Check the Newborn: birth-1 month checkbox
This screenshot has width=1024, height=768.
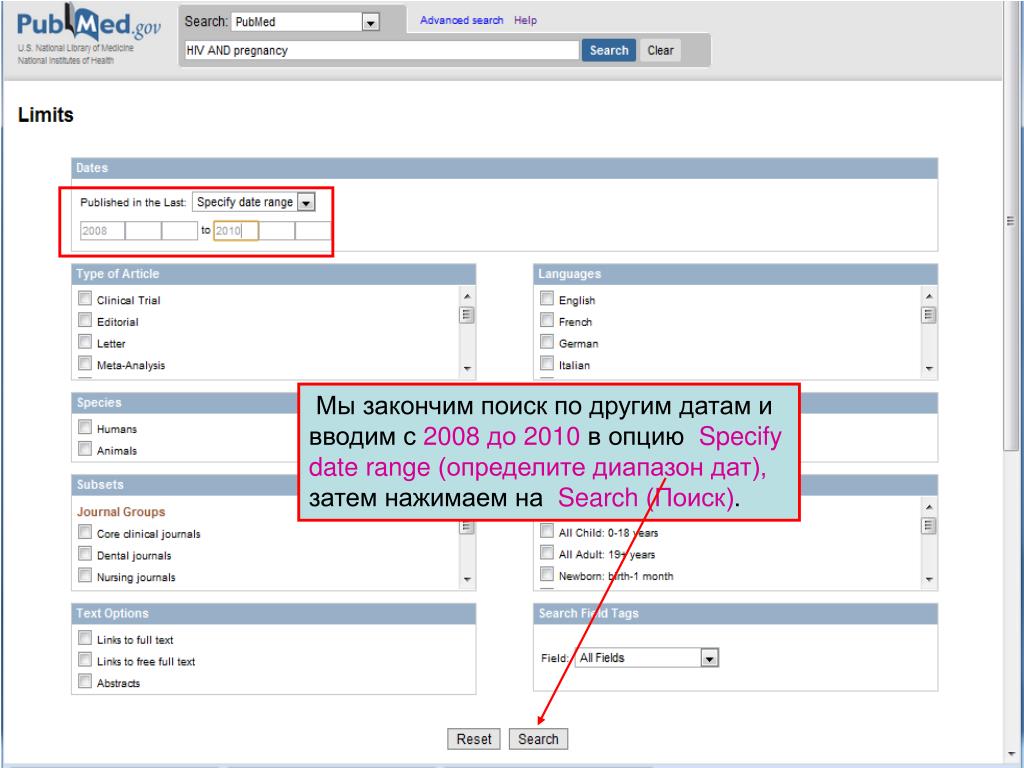coord(547,574)
